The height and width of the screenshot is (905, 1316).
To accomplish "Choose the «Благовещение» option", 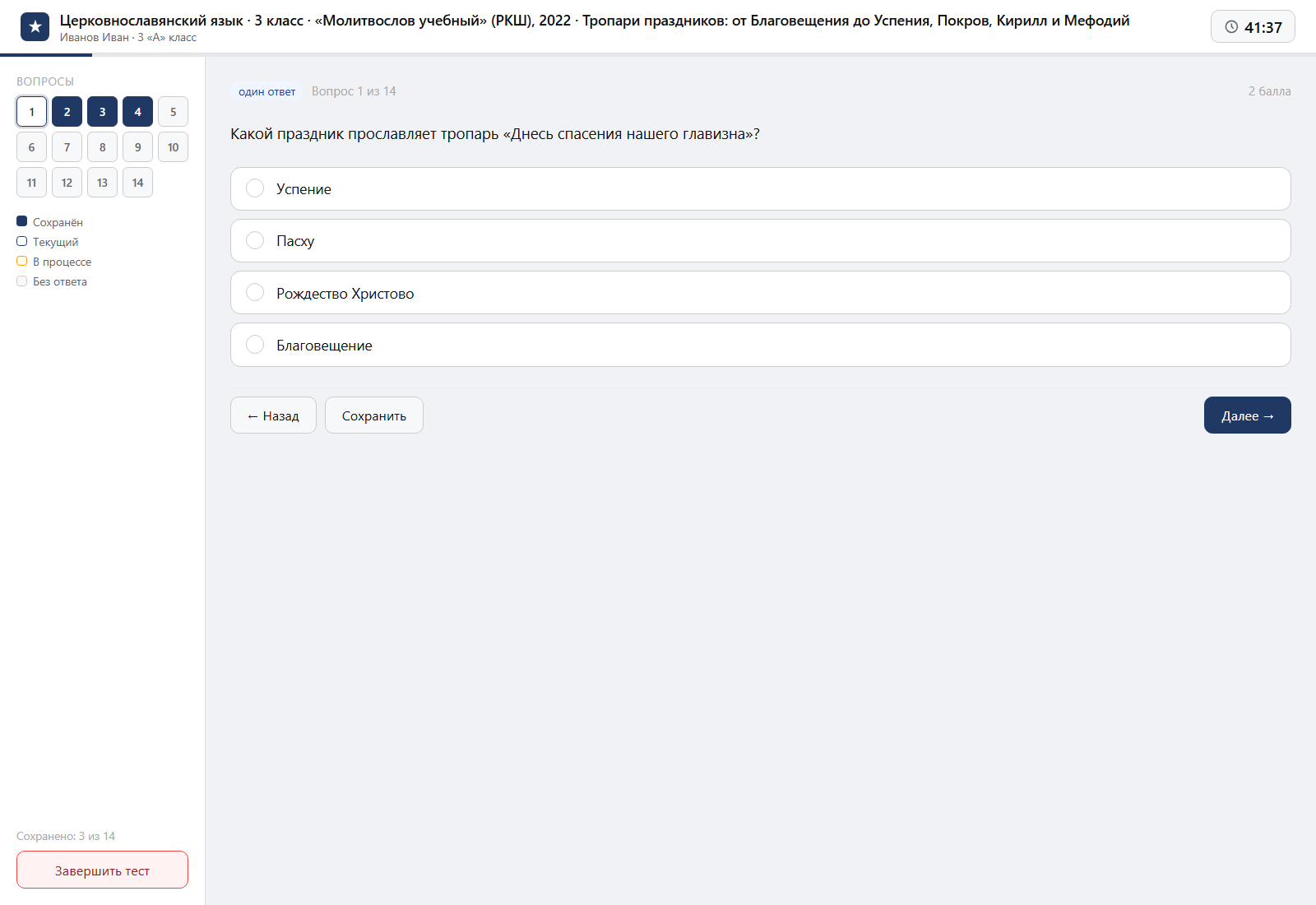I will pyautogui.click(x=760, y=345).
